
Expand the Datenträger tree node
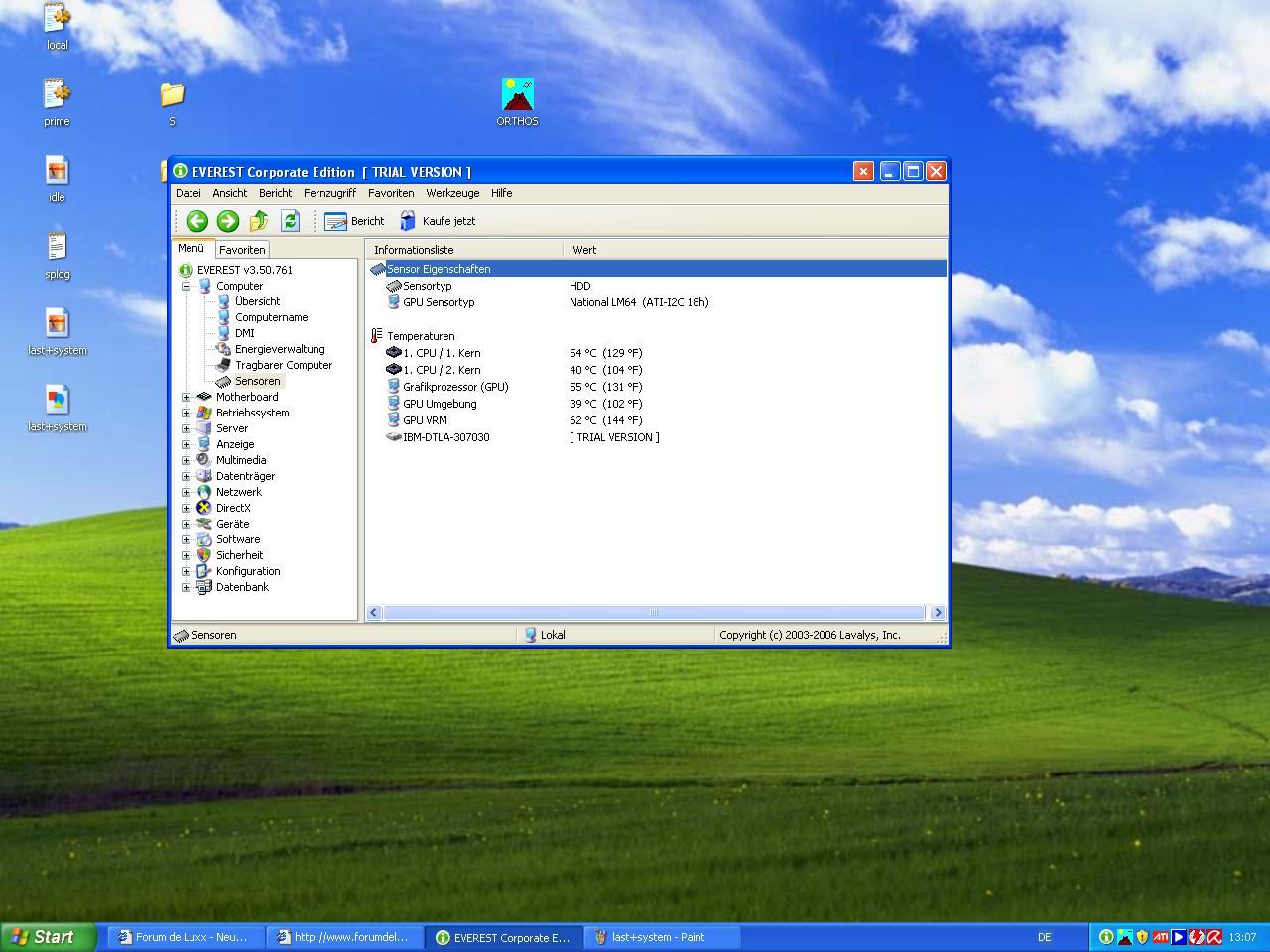click(x=186, y=476)
